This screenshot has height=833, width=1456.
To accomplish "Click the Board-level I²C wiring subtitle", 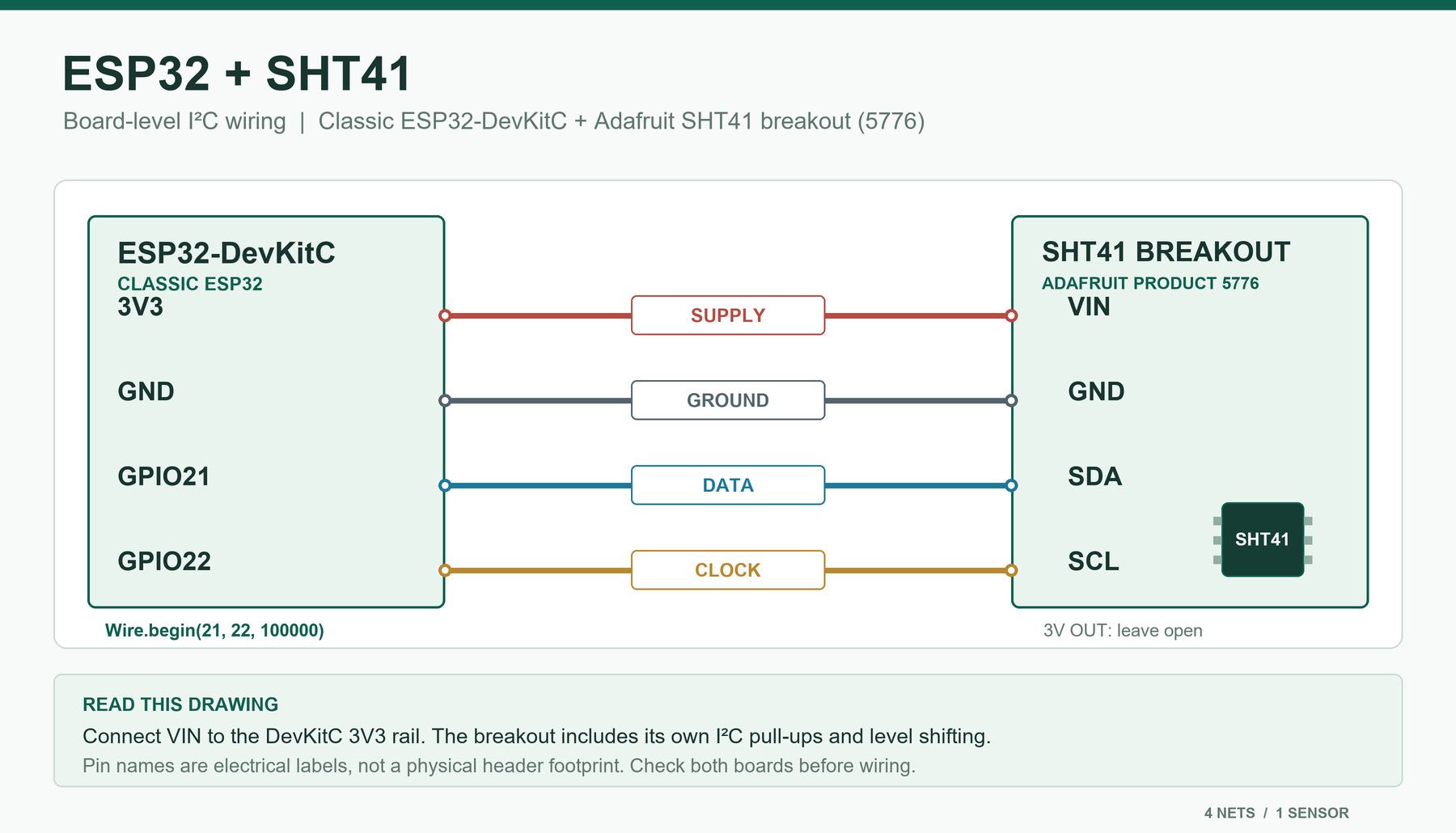I will point(493,121).
